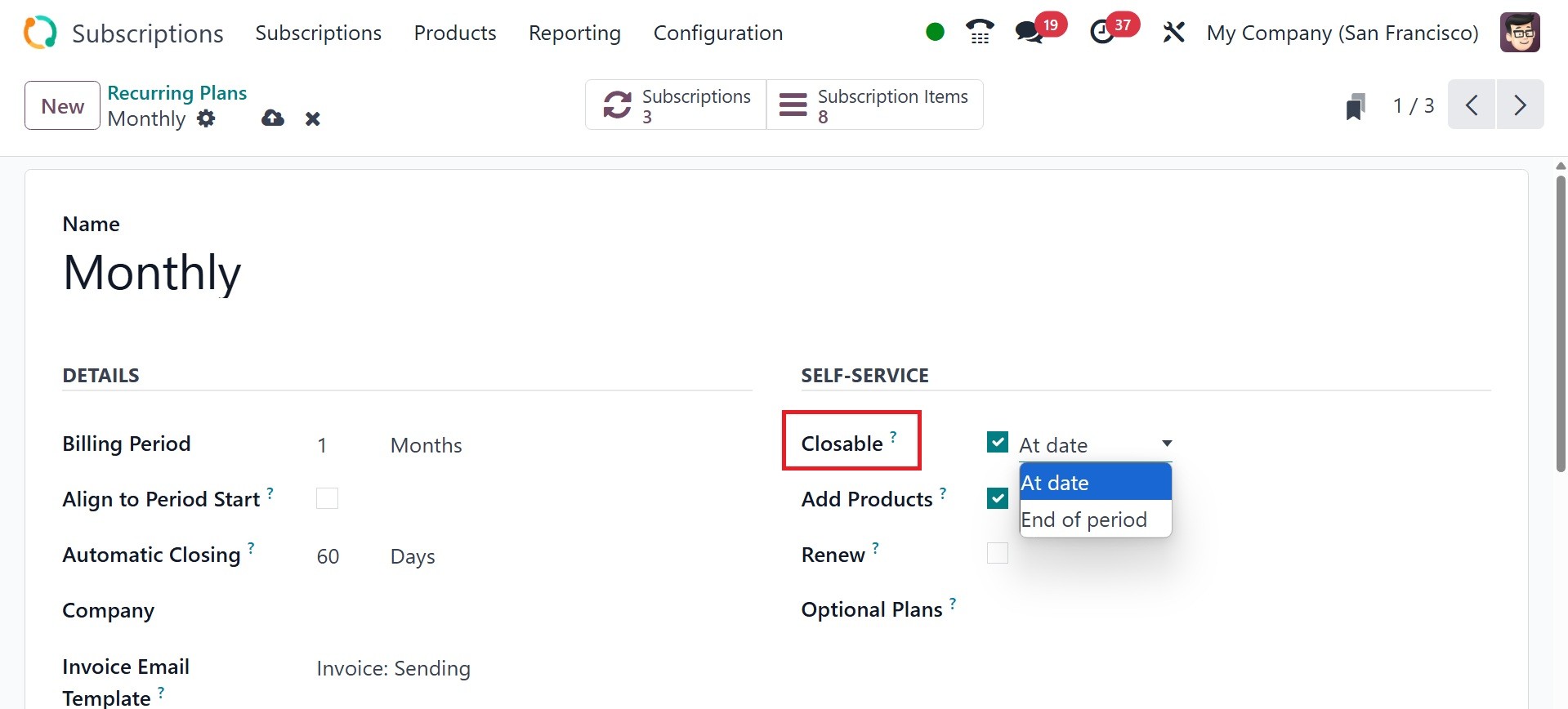Toggle Align to Period Start checkbox
This screenshot has width=1568, height=709.
tap(327, 498)
